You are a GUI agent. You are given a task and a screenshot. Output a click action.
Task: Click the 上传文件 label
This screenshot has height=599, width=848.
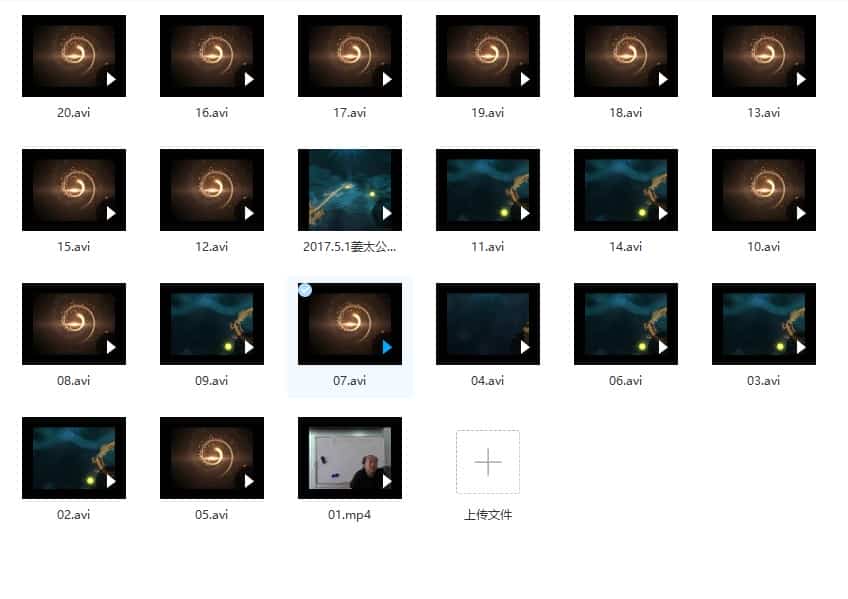tap(487, 515)
